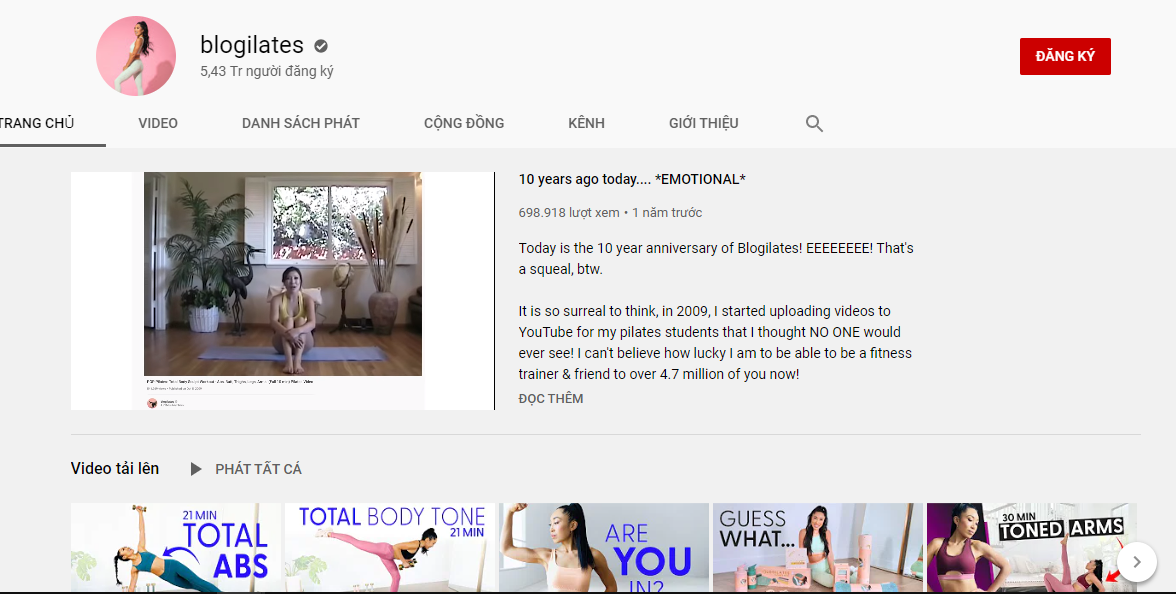Screen dimensions: 1176x594
Task: Click the play icon beside PHÁT TẤT CẢ
Action: coord(196,470)
